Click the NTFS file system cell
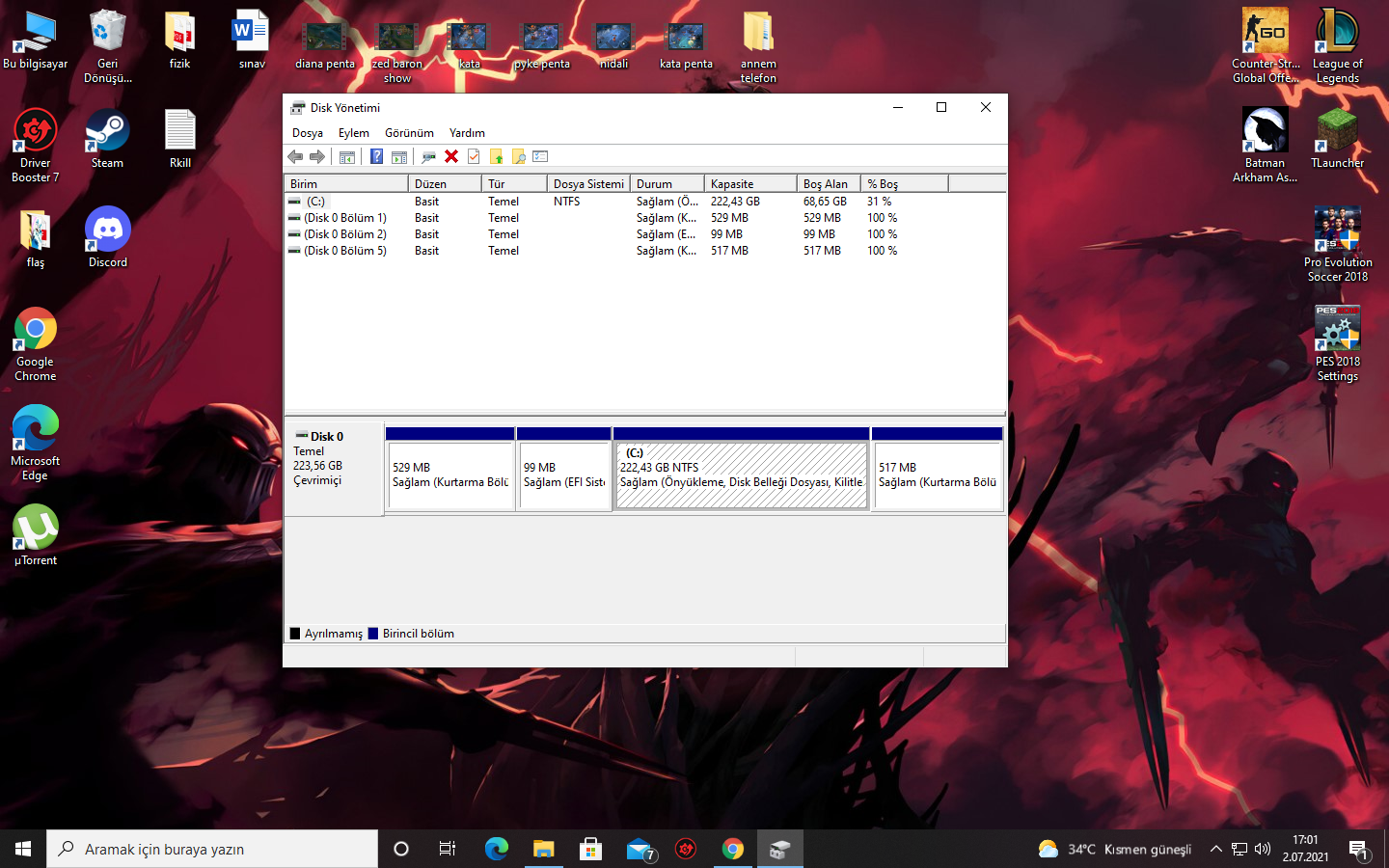The width and height of the screenshot is (1389, 868). point(567,202)
